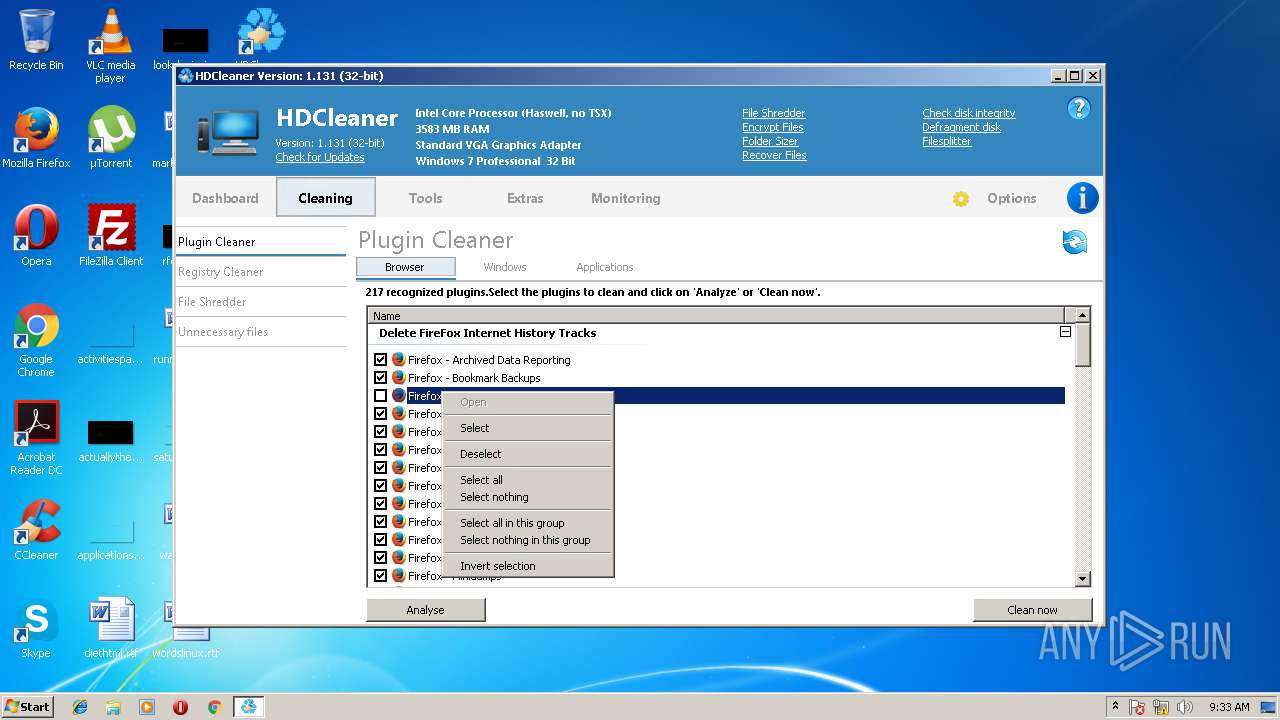Open Acrobat Reader DC desktop shortcut

[x=36, y=439]
